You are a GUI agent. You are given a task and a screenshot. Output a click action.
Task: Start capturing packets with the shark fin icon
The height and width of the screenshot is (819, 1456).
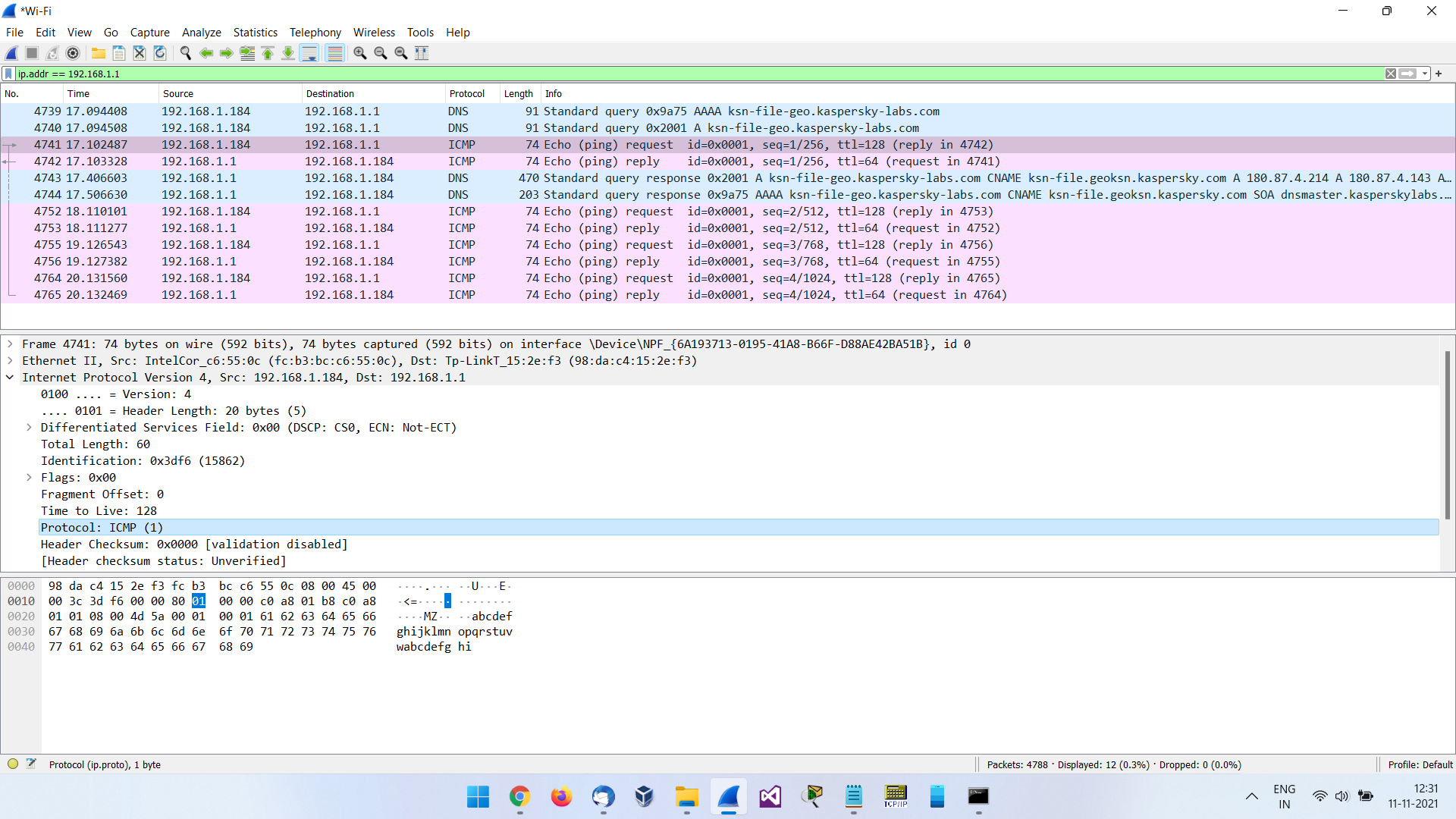[x=11, y=53]
